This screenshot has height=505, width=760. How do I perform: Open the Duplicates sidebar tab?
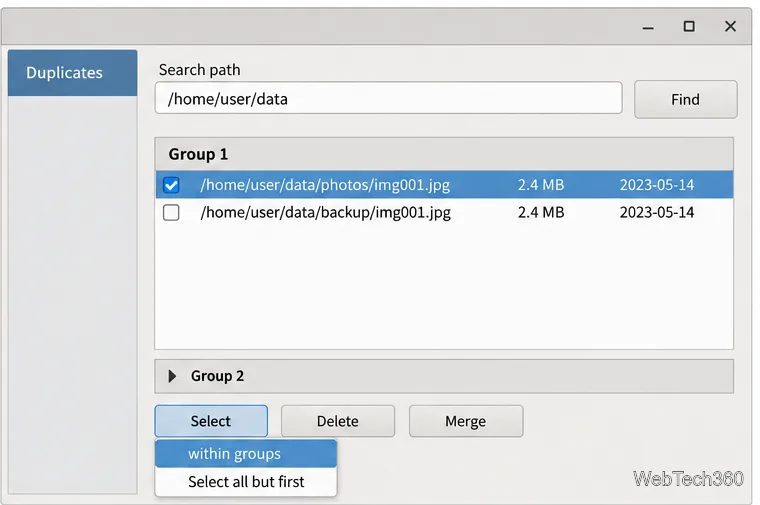click(72, 73)
